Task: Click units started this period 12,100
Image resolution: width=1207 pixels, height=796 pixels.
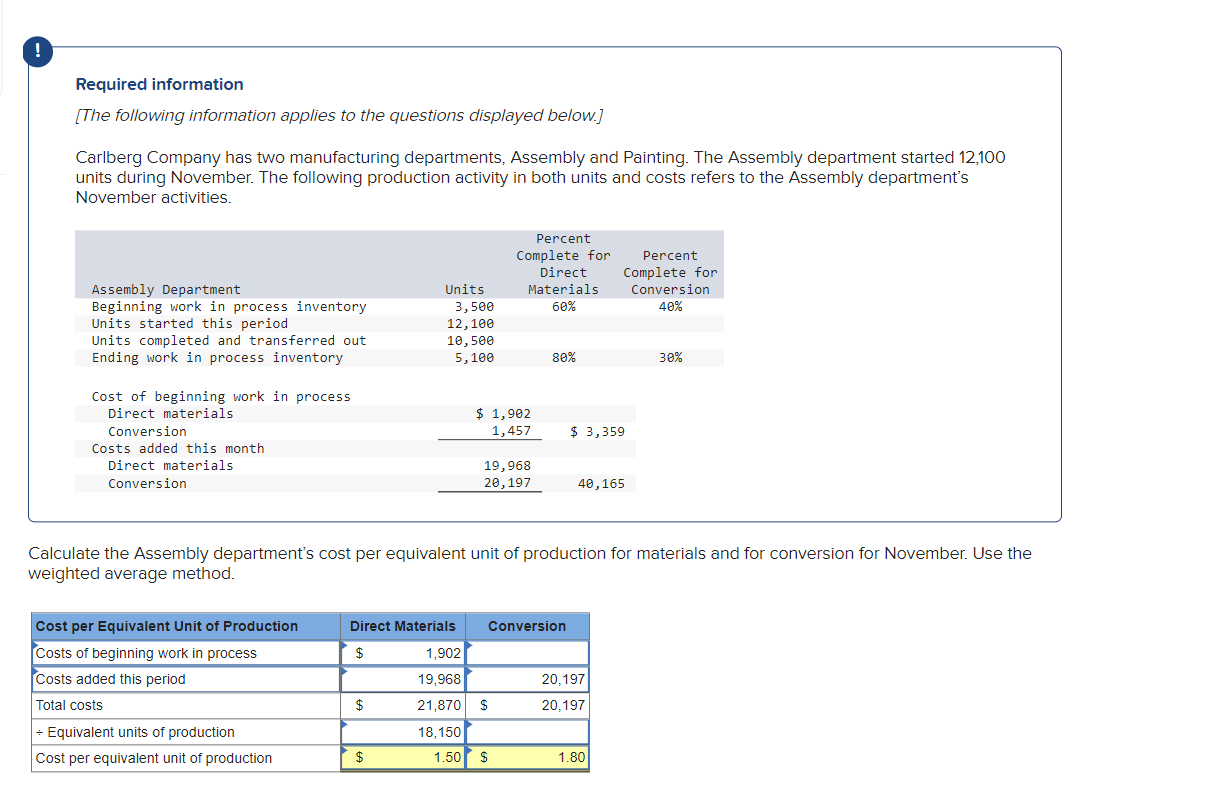Action: [x=470, y=323]
